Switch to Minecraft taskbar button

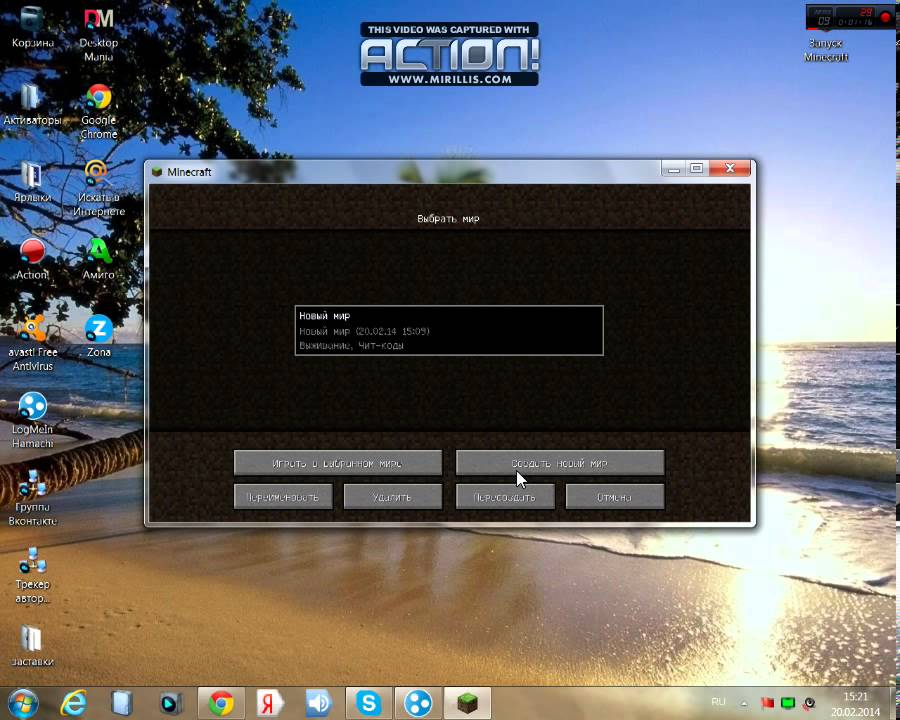(x=467, y=703)
